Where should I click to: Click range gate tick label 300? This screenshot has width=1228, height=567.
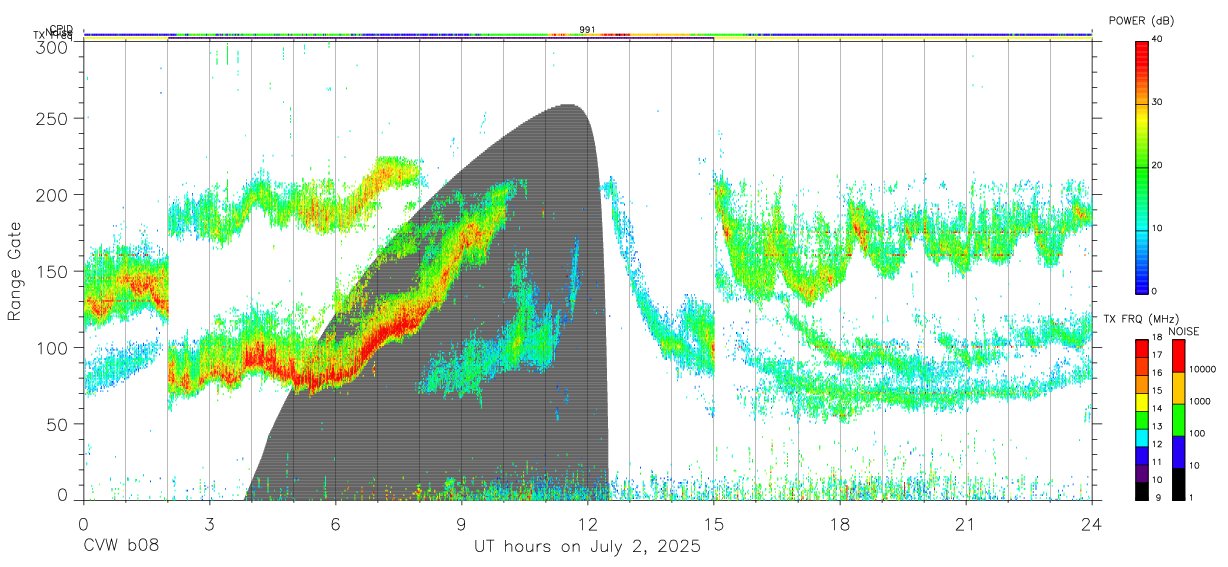click(53, 47)
